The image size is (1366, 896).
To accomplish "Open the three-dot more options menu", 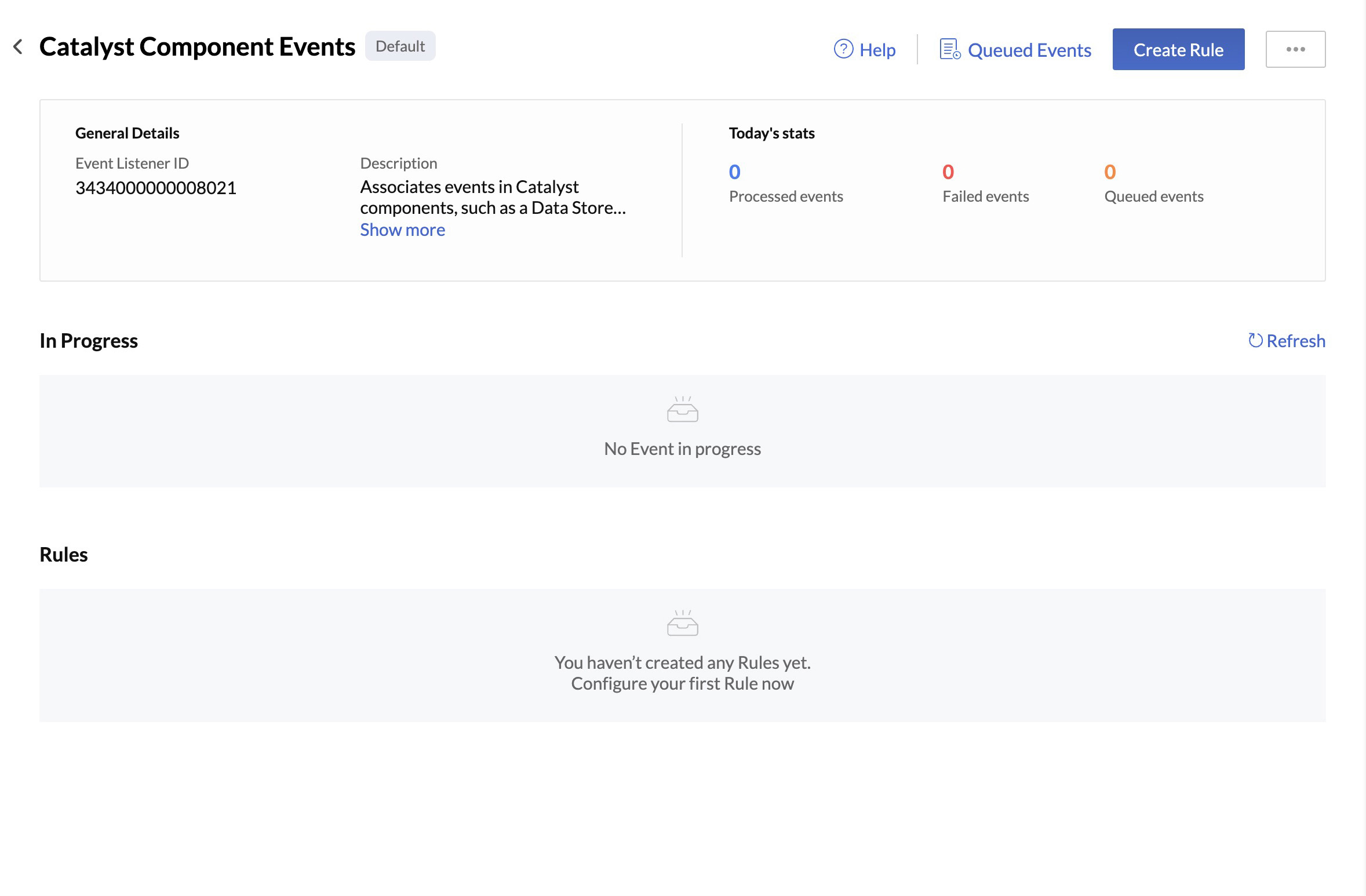I will [x=1295, y=49].
